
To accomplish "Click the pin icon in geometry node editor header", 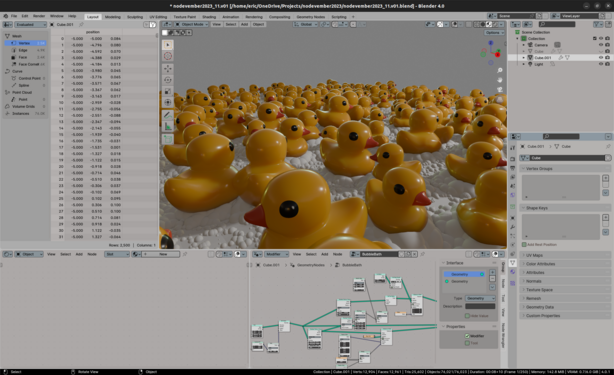I will (423, 254).
